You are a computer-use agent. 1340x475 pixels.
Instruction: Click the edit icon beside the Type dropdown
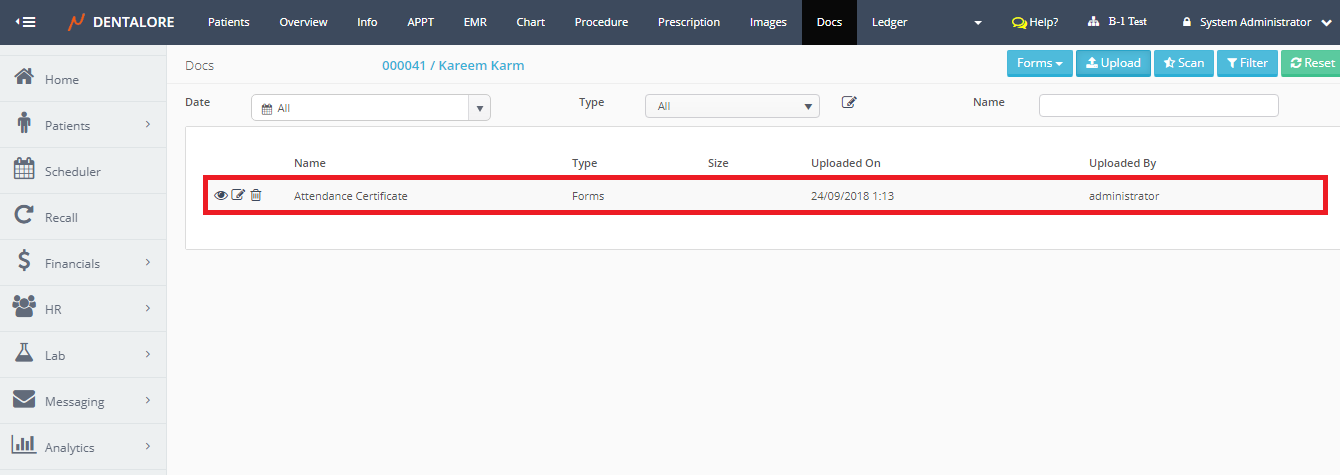849,102
